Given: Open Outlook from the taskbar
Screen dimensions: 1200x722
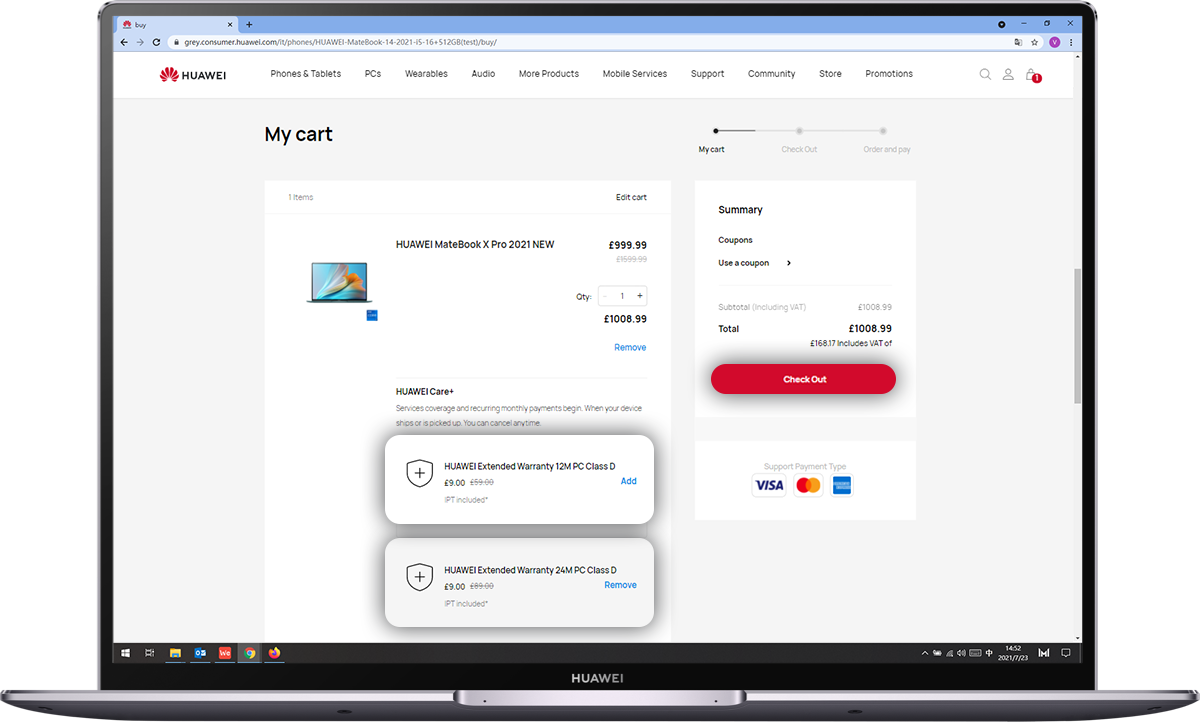Looking at the screenshot, I should tap(200, 653).
